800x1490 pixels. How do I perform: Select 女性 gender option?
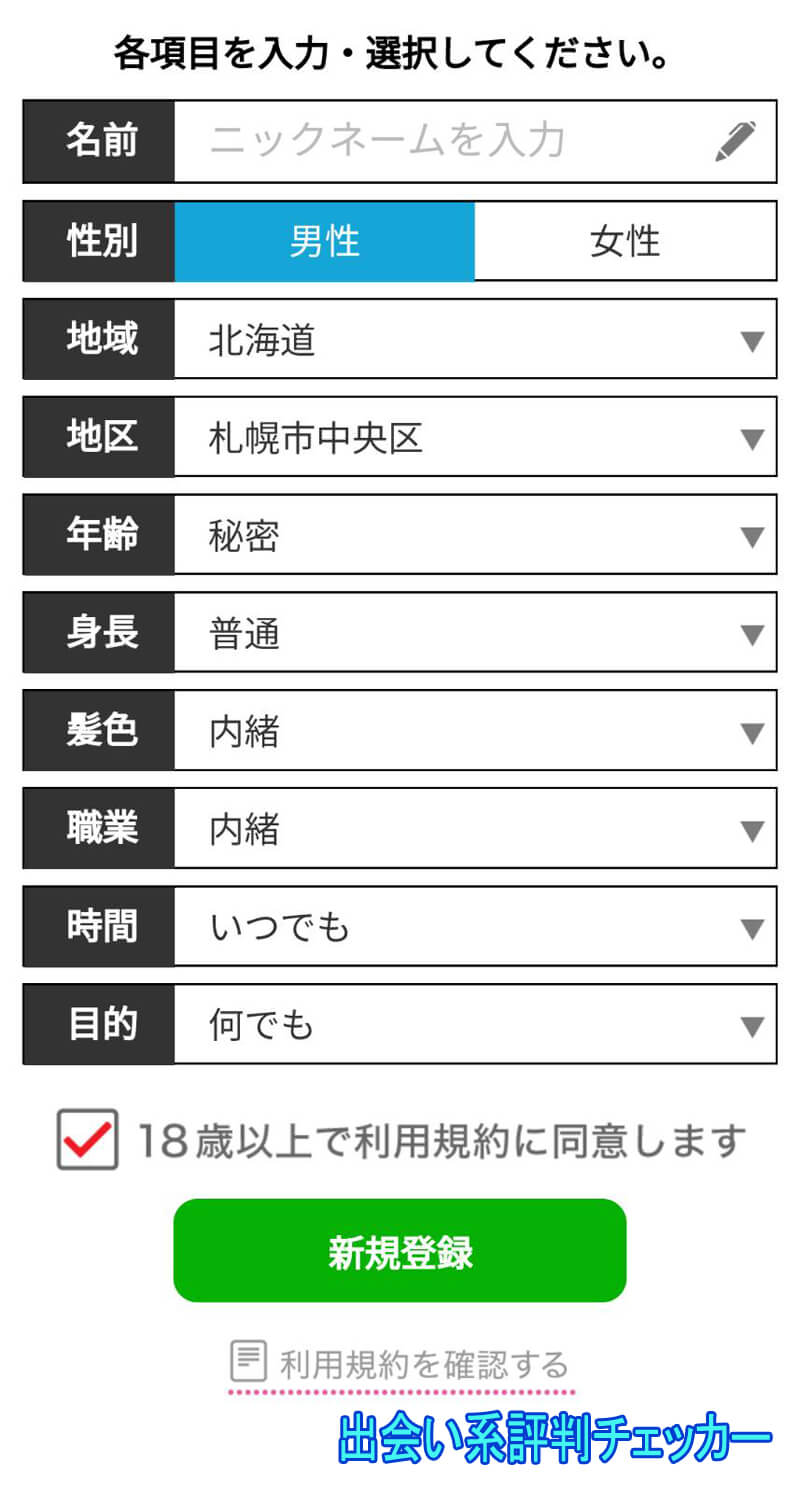[x=625, y=242]
